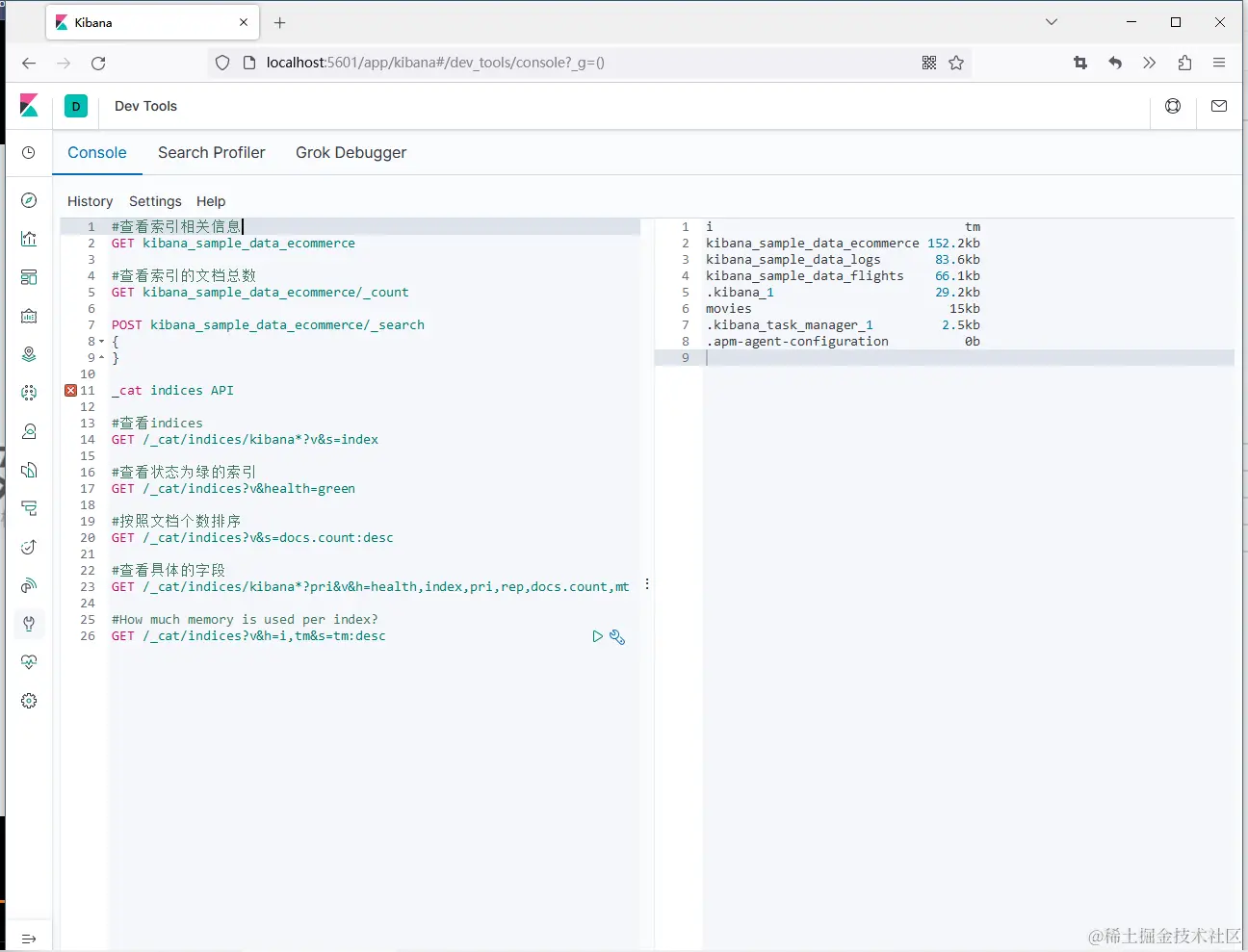The width and height of the screenshot is (1248, 952).
Task: Open SIEM icon in Kibana sidebar
Action: pyautogui.click(x=29, y=585)
